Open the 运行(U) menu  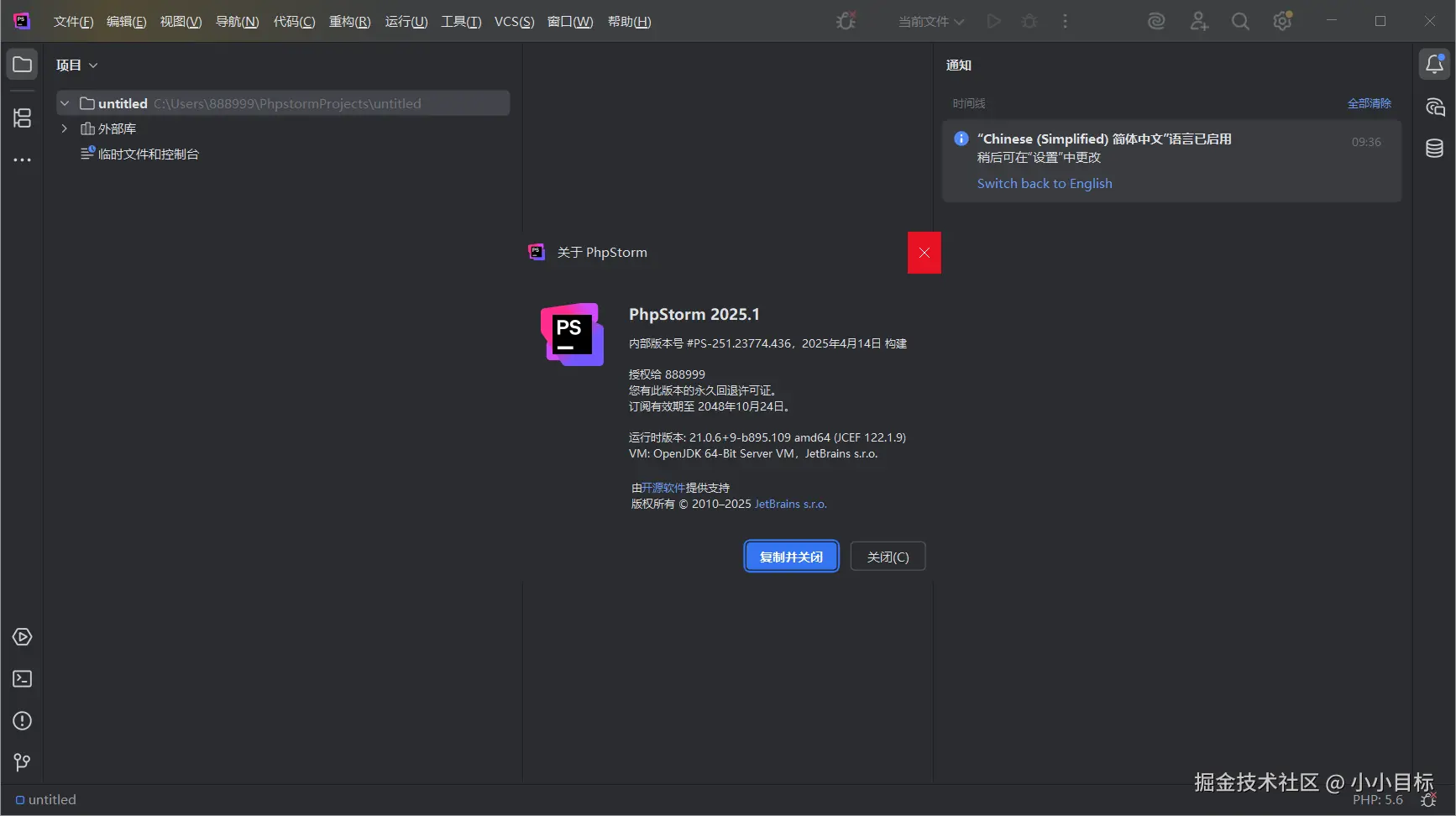[x=406, y=22]
